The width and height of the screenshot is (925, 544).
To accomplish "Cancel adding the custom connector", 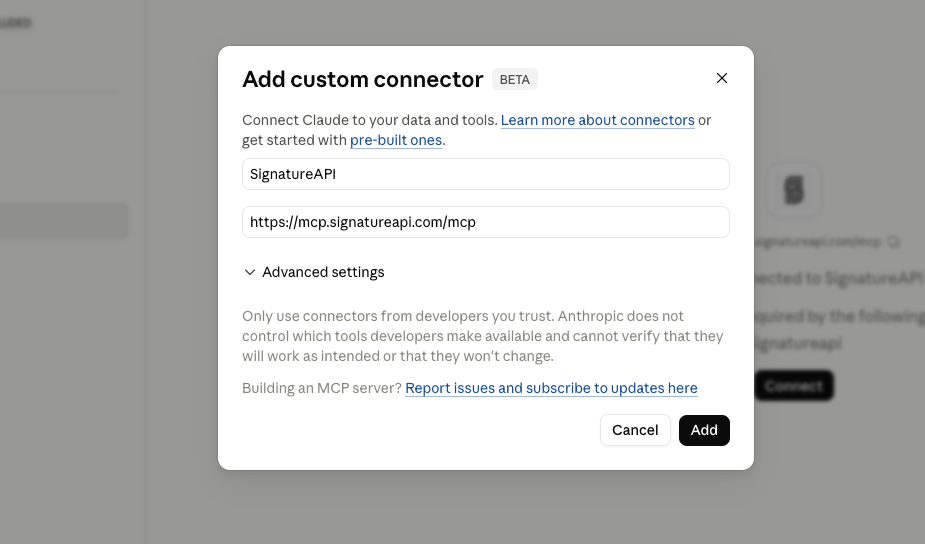I will coord(635,430).
